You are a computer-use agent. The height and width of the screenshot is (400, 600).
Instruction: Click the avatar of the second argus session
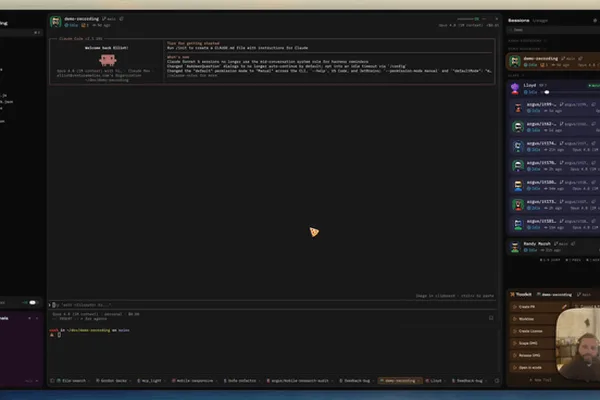click(x=518, y=127)
